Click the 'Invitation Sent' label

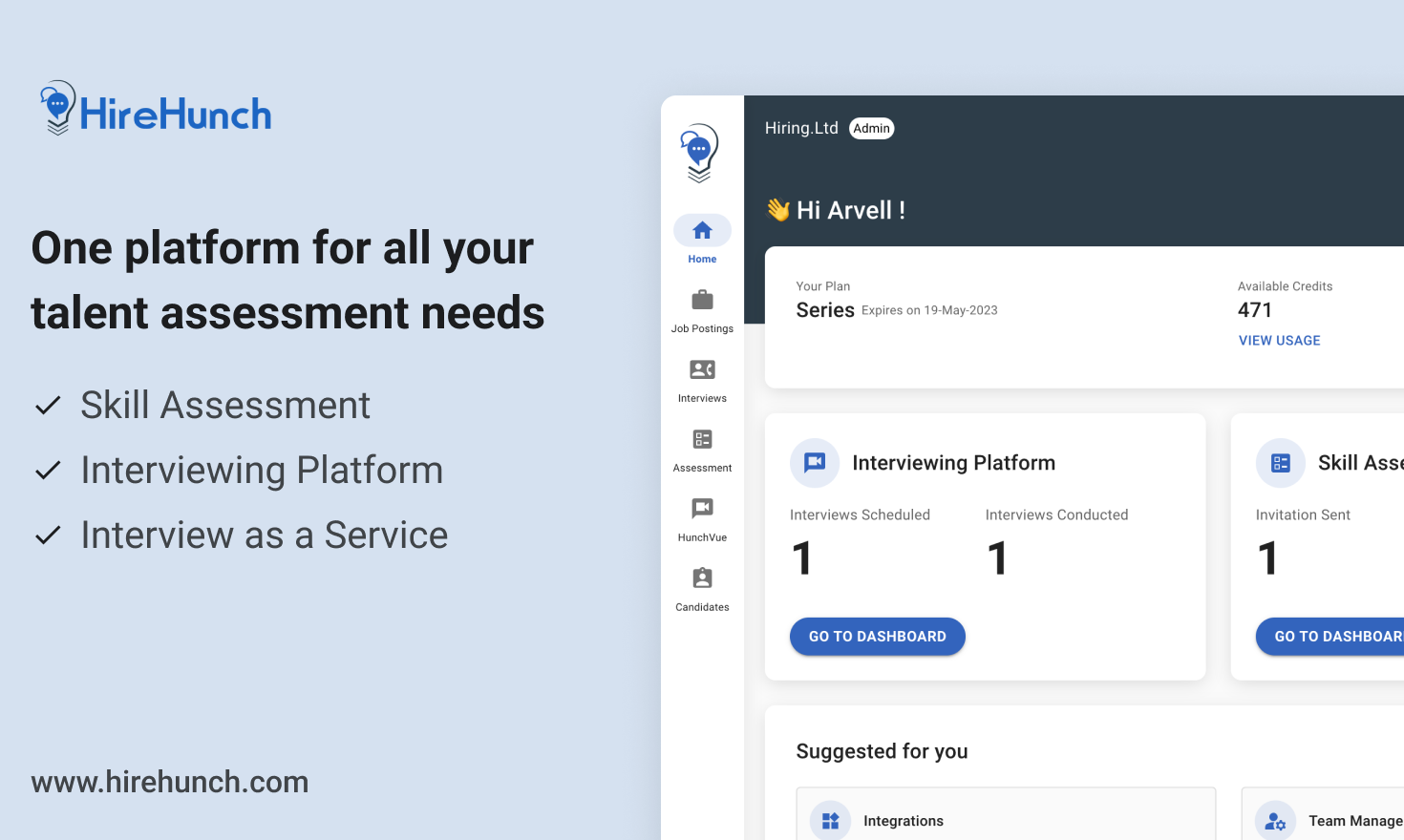click(1303, 514)
